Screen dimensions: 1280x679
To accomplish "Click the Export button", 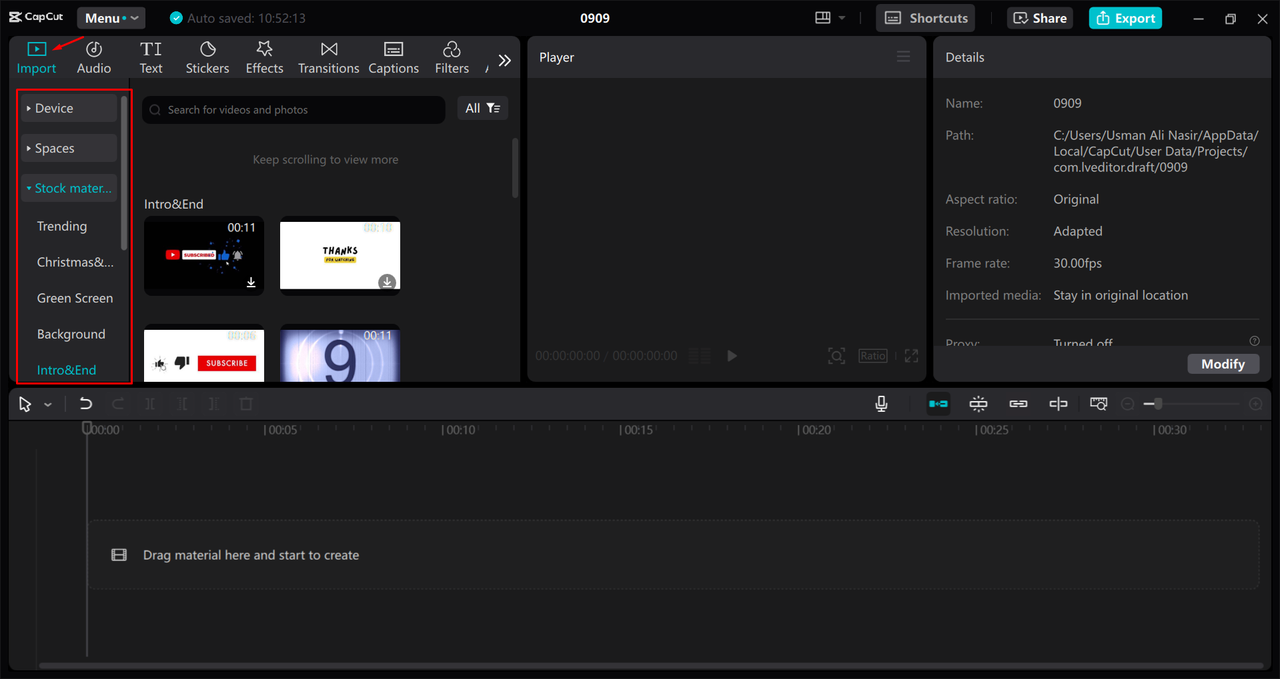I will pos(1125,18).
